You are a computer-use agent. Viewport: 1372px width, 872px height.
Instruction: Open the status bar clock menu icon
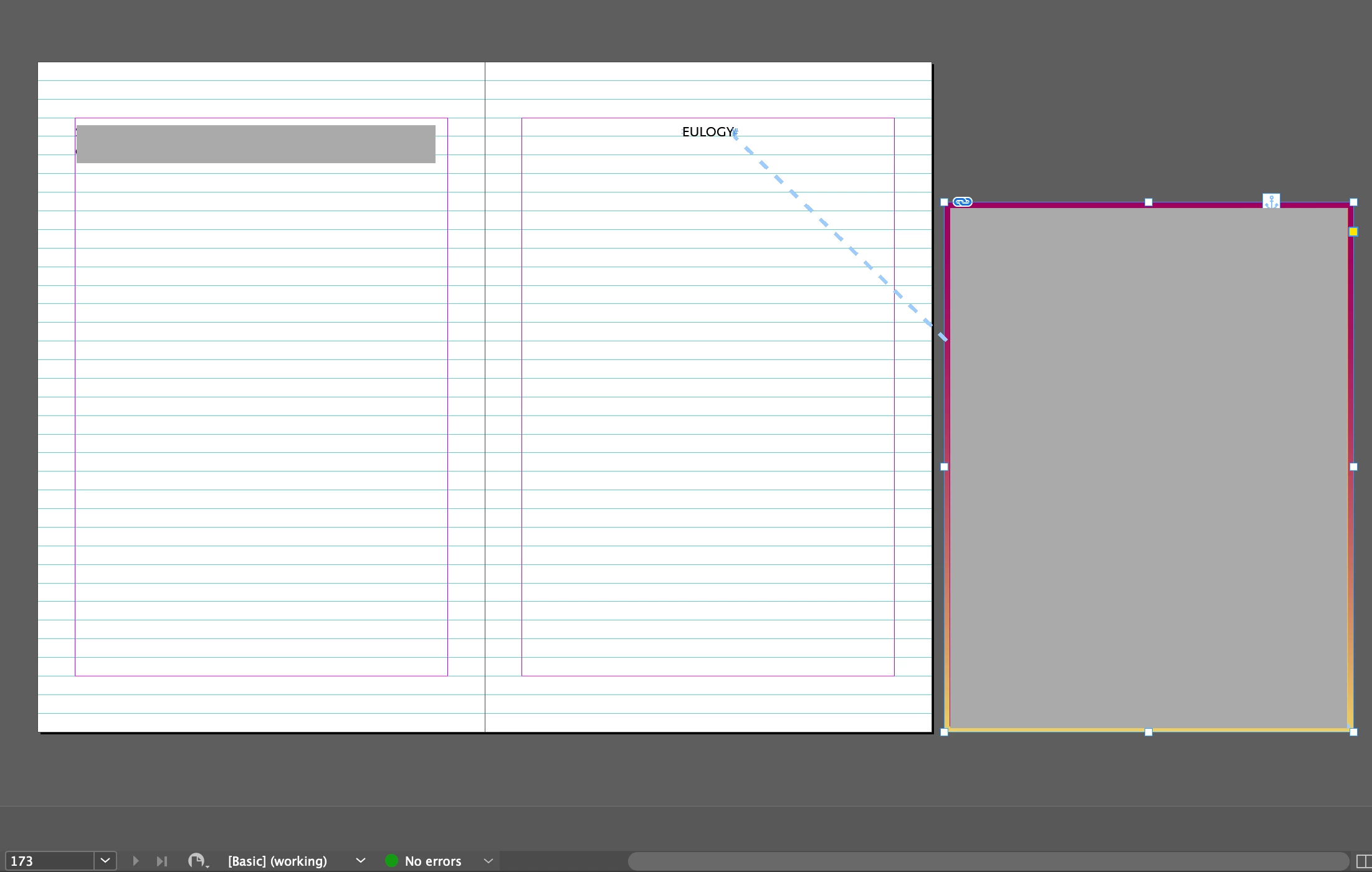[x=198, y=861]
